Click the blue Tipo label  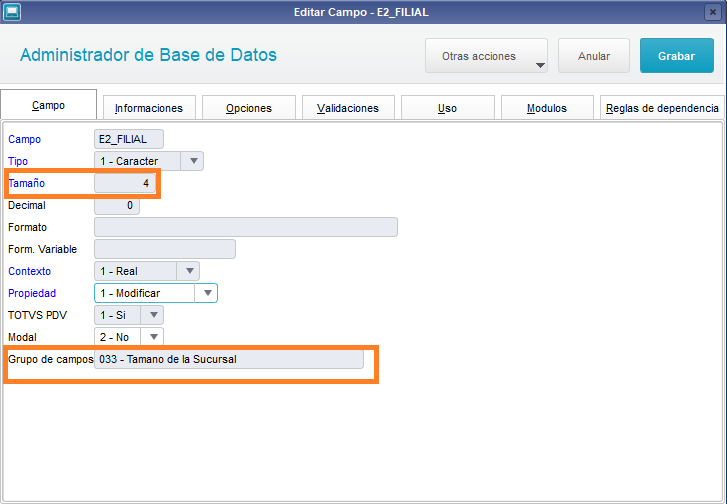pos(18,161)
